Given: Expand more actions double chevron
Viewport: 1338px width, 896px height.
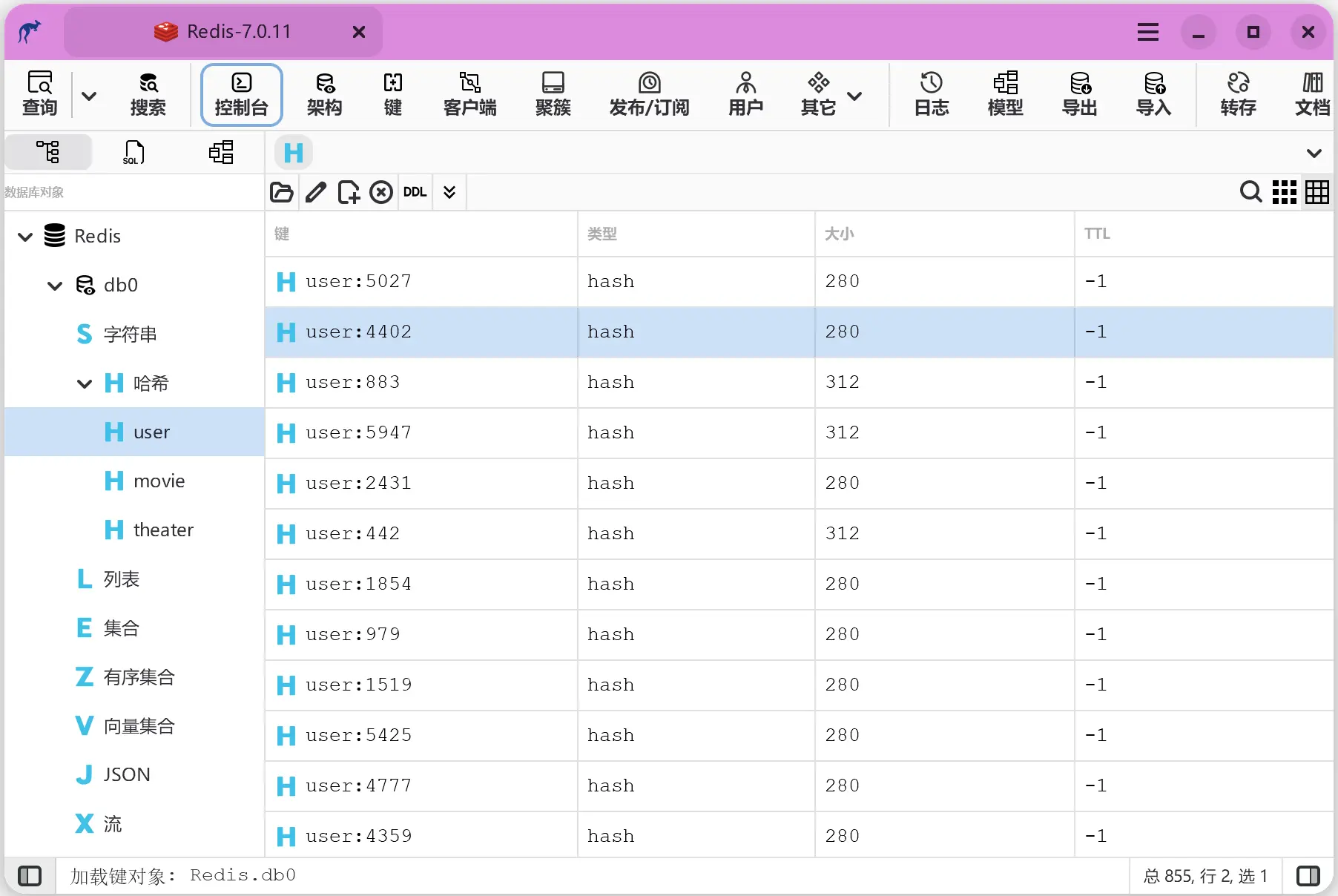Looking at the screenshot, I should coord(449,192).
